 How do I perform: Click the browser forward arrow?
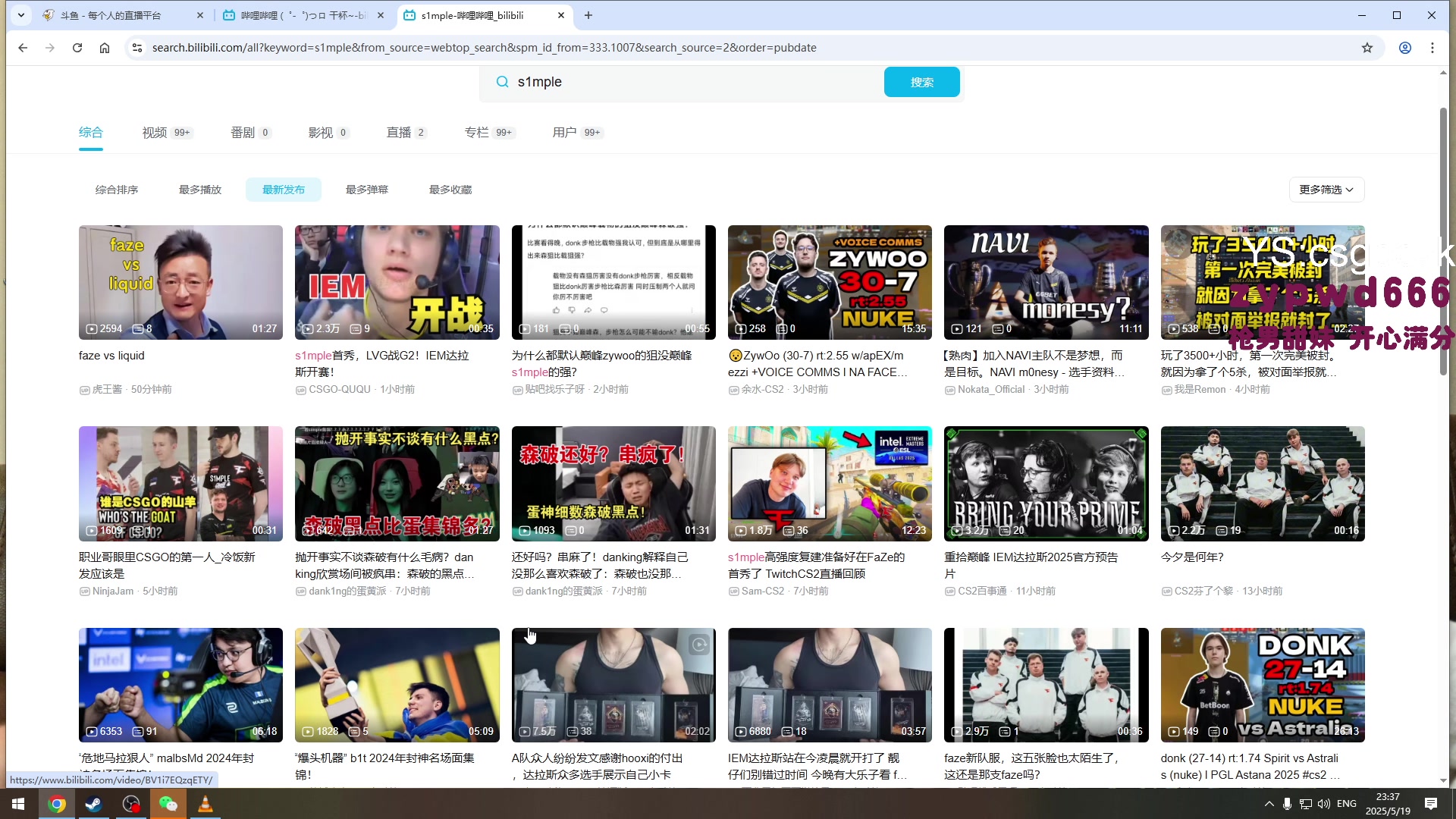coord(50,48)
